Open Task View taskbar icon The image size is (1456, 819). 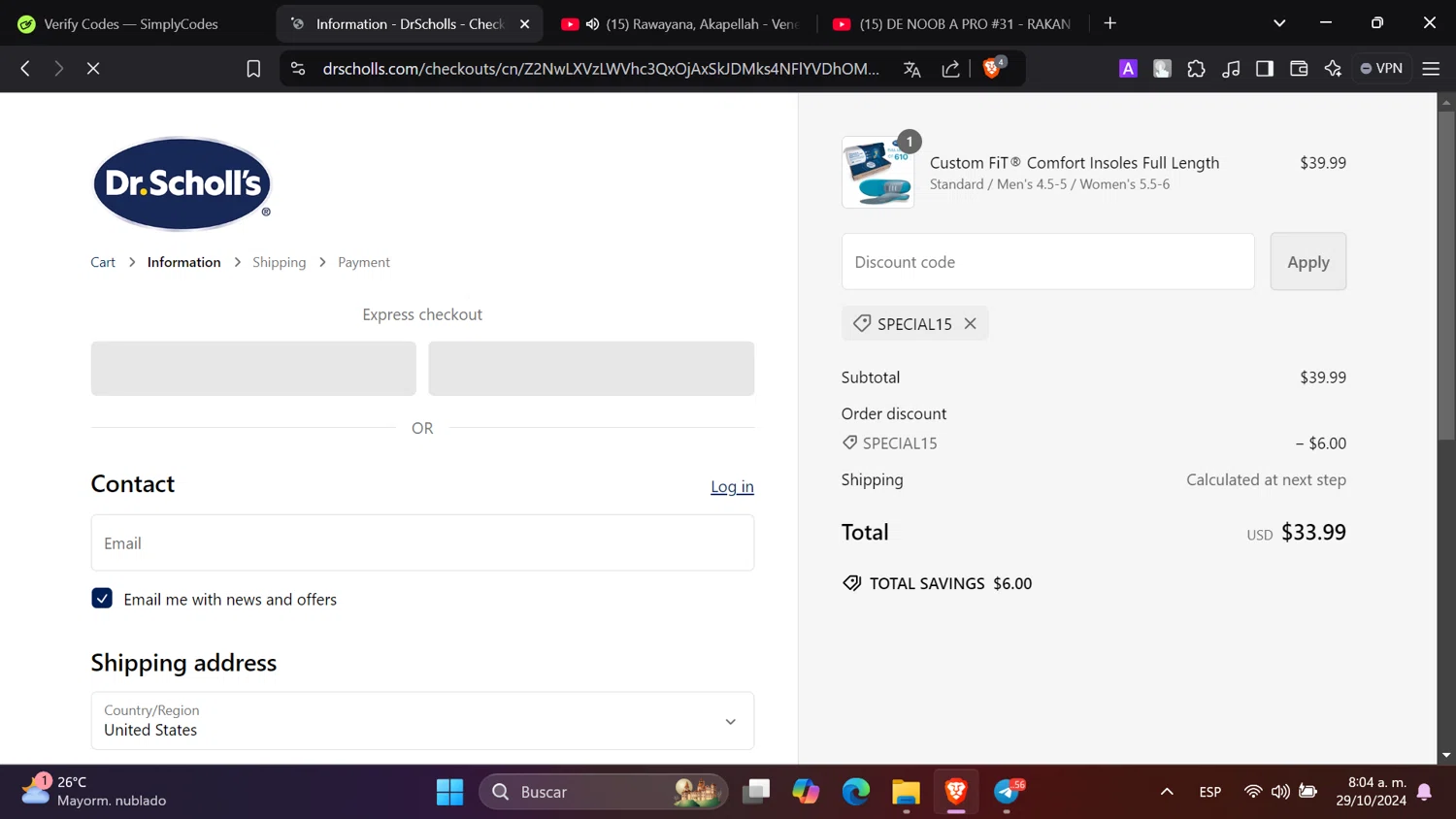coord(755,792)
